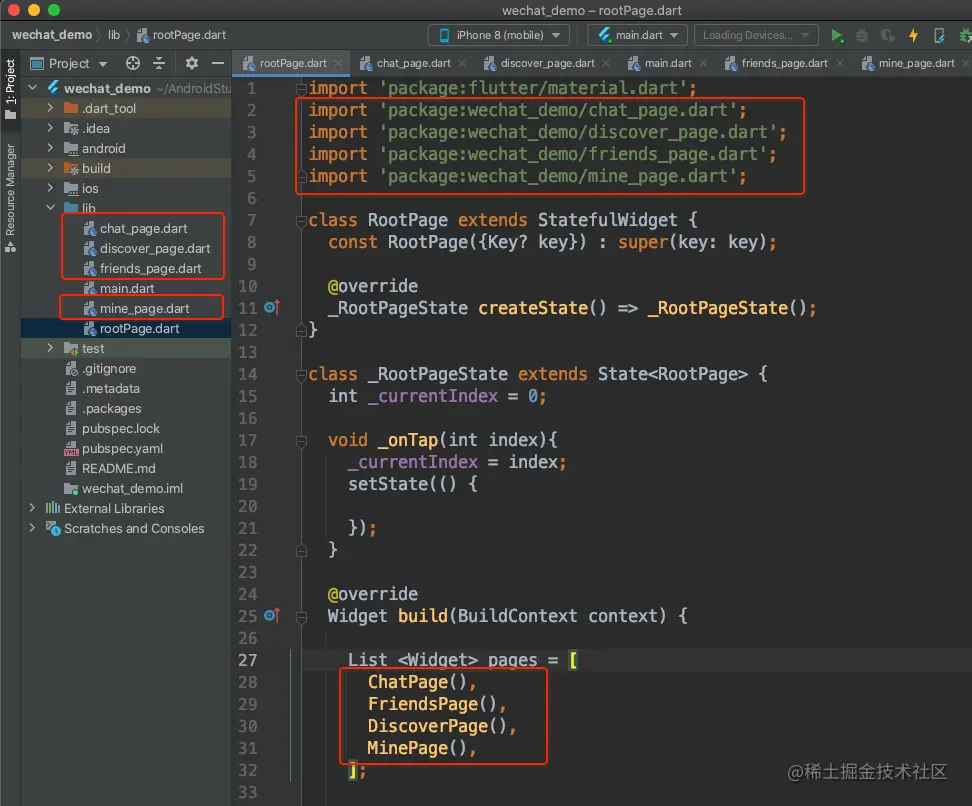Toggle the Resource Manager side panel
Image resolution: width=972 pixels, height=806 pixels.
[x=10, y=190]
